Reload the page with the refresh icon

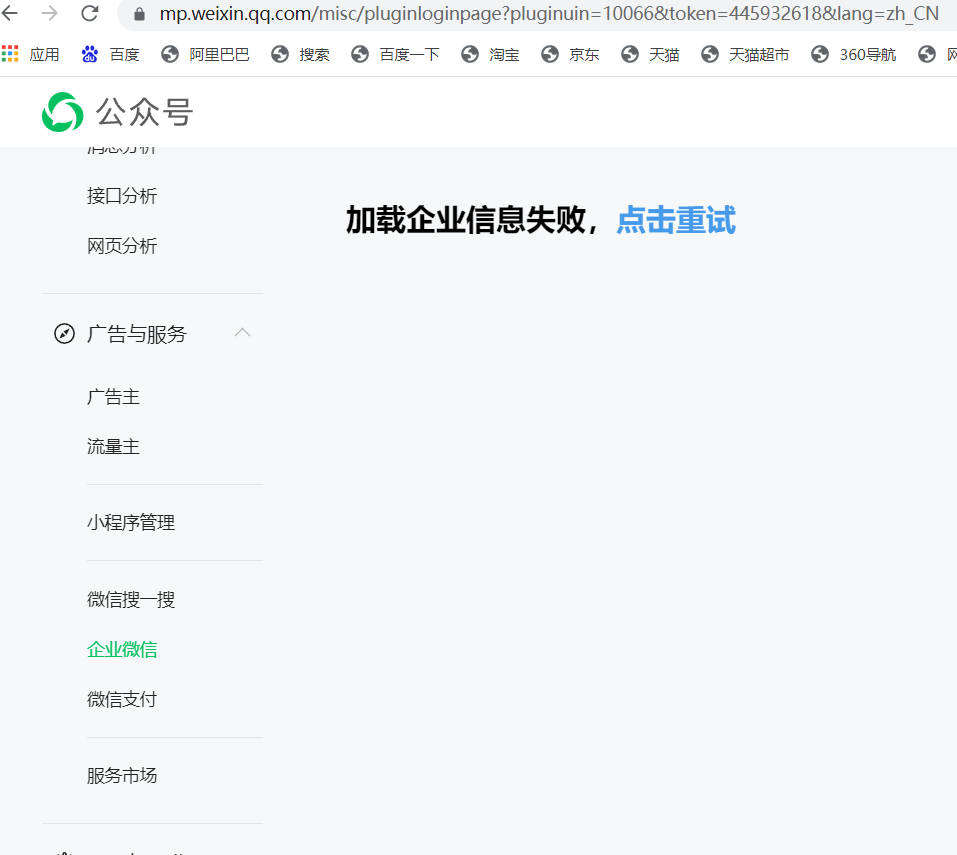point(90,13)
